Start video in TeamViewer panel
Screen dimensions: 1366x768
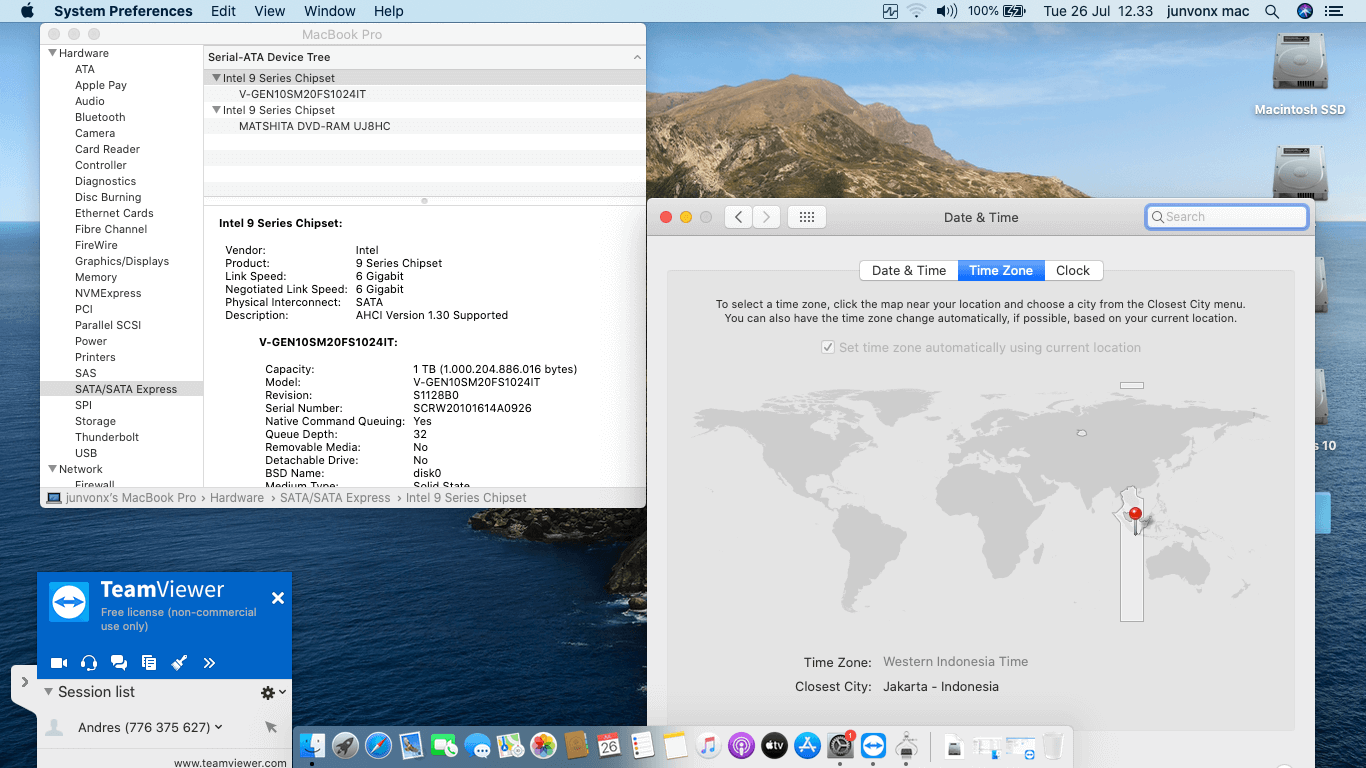[59, 663]
